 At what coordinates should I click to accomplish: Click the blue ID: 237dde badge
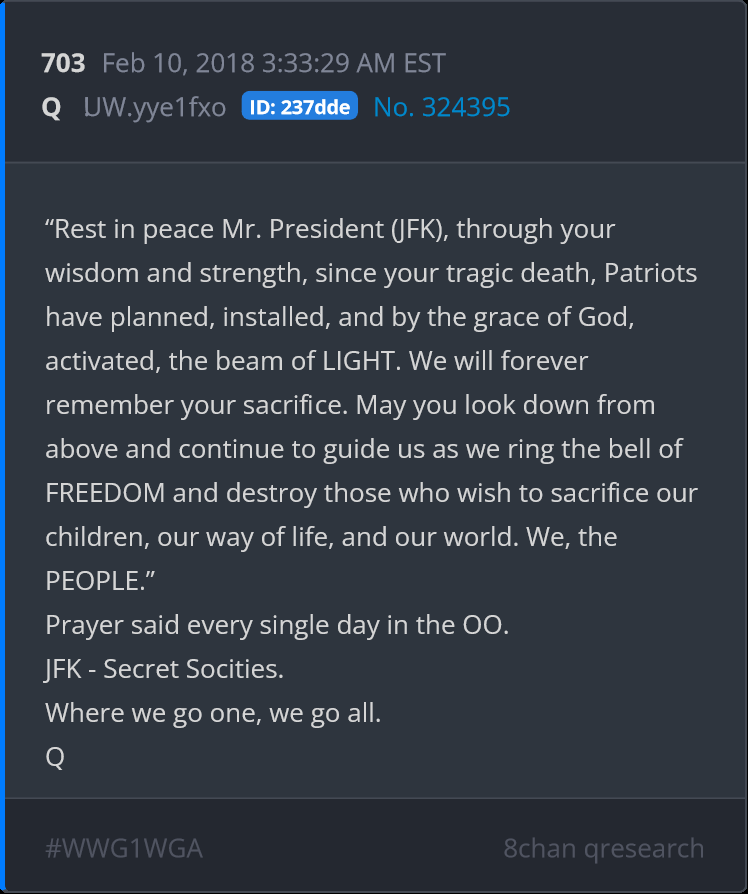click(x=299, y=107)
